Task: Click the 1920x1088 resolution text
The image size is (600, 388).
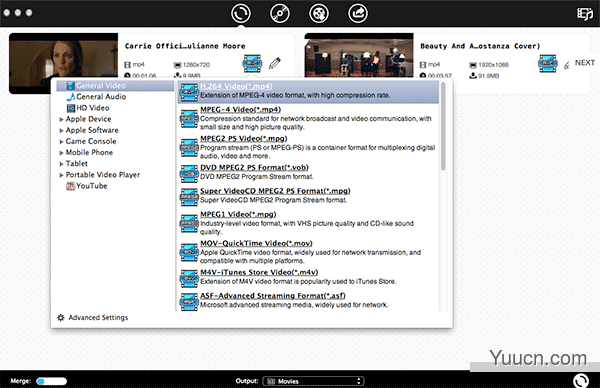Action: (x=493, y=65)
